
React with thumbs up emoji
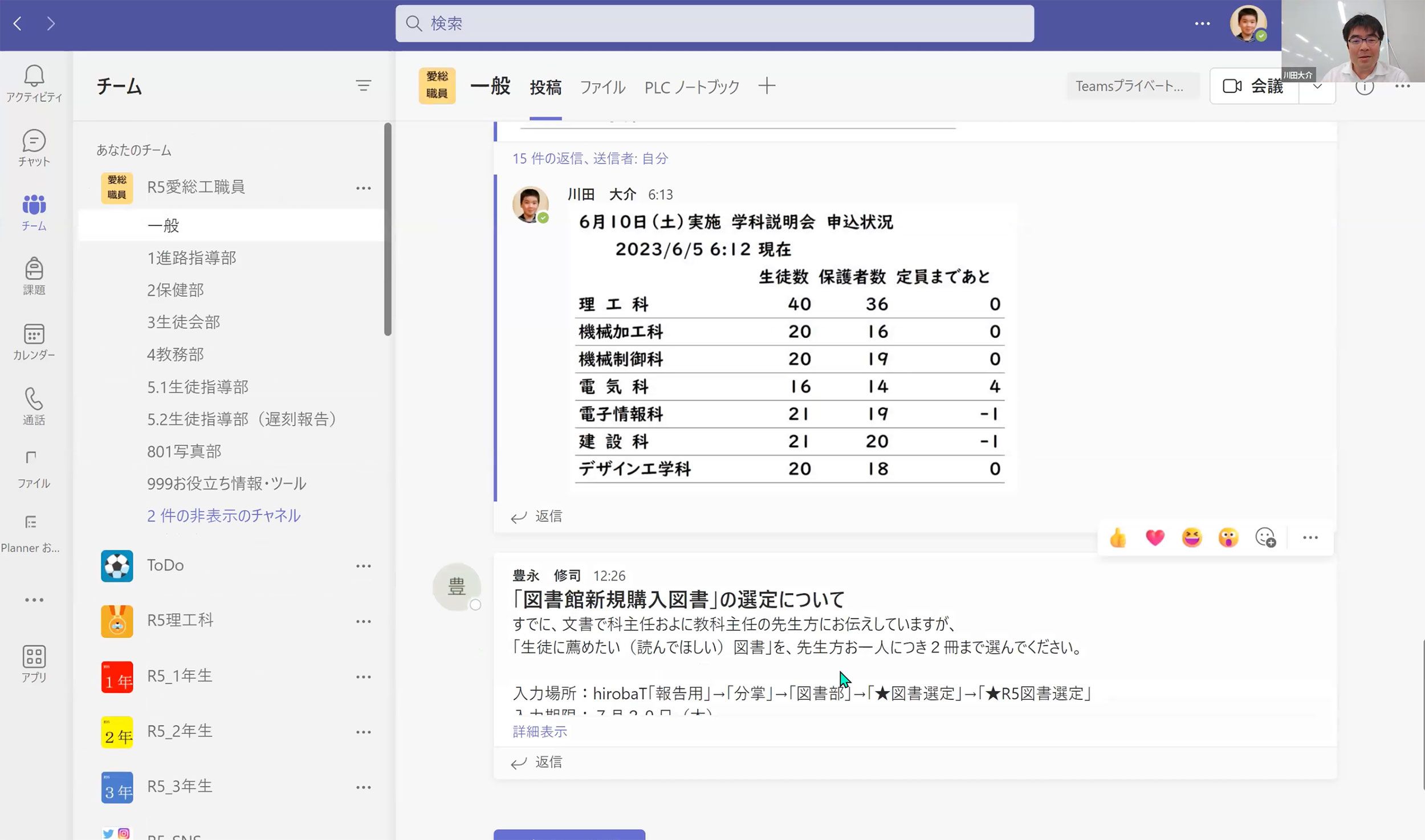tap(1118, 537)
